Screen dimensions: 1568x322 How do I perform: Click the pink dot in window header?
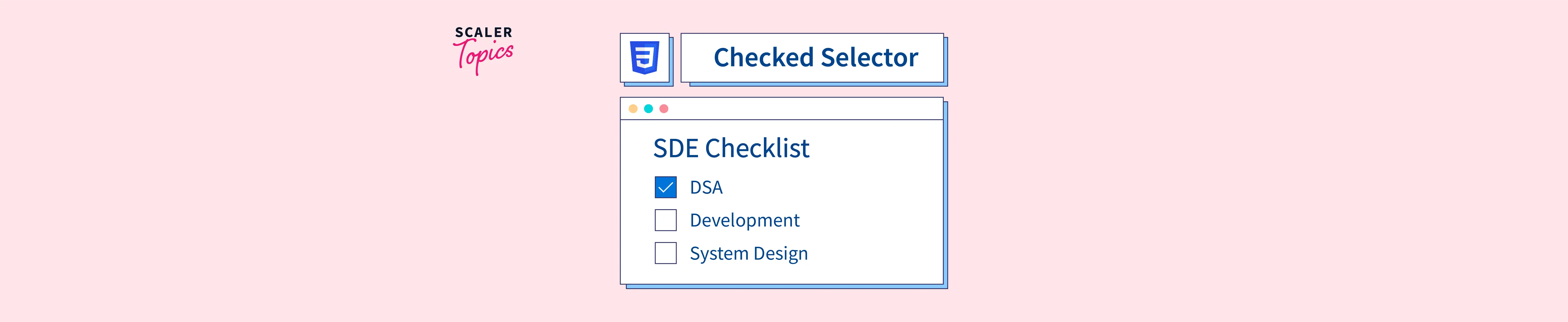664,109
